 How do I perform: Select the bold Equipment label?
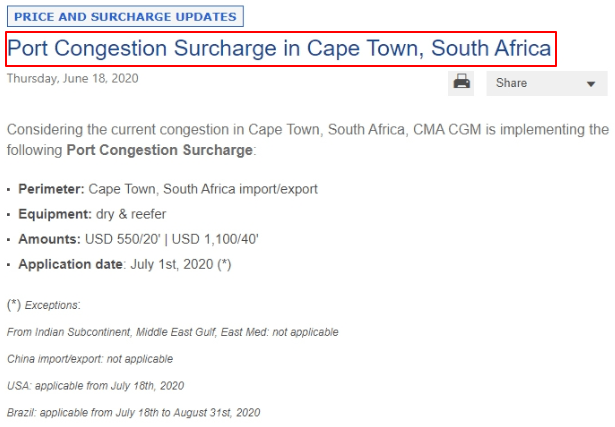click(x=55, y=214)
